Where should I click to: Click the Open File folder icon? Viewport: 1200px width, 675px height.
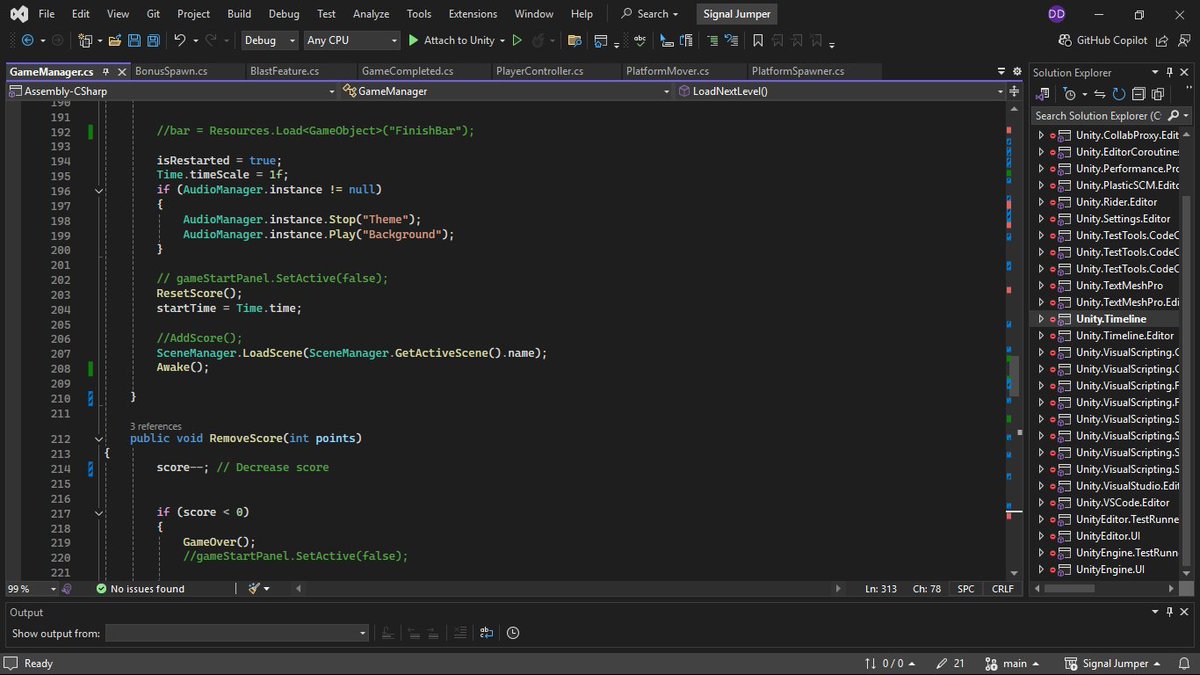tap(115, 40)
